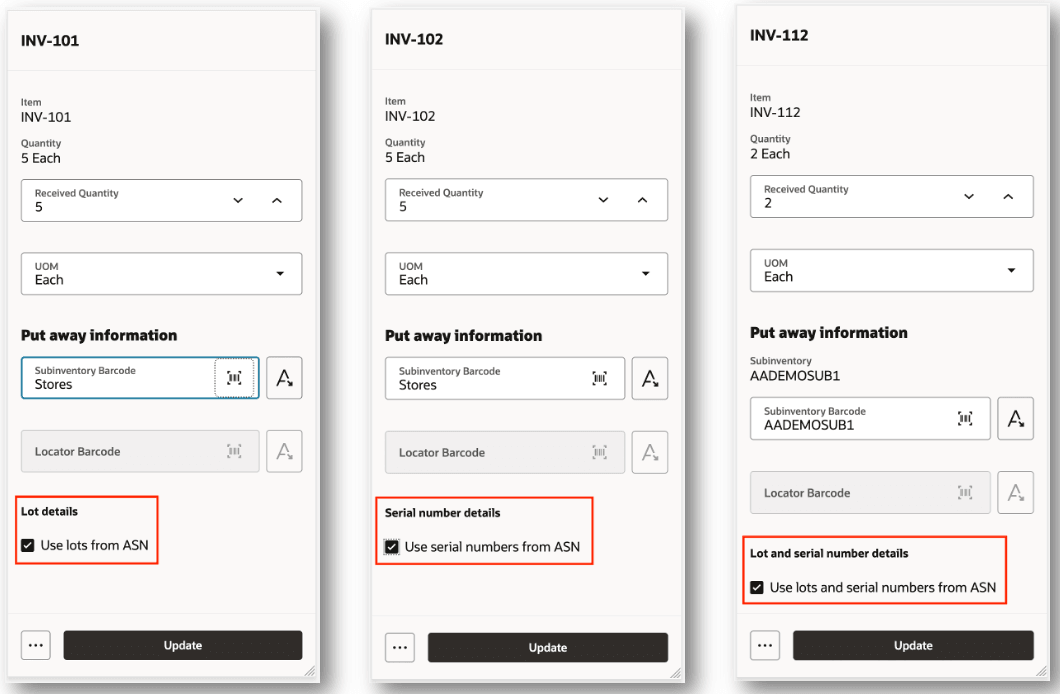
Task: Open the UOM dropdown on the INV-102 card
Action: pos(644,273)
